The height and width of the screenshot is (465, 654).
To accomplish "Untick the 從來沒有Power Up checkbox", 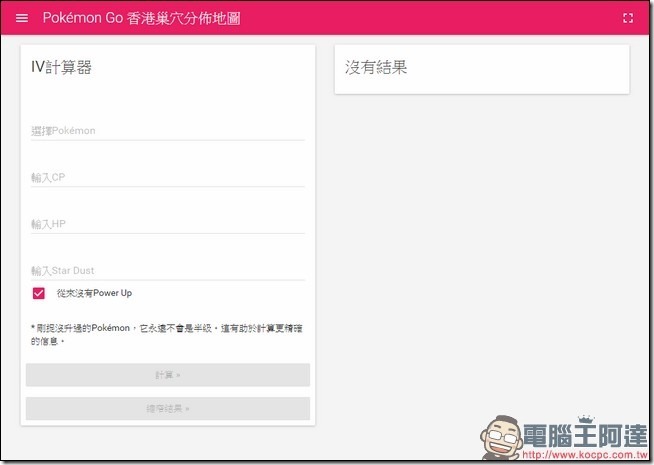I will tap(39, 293).
